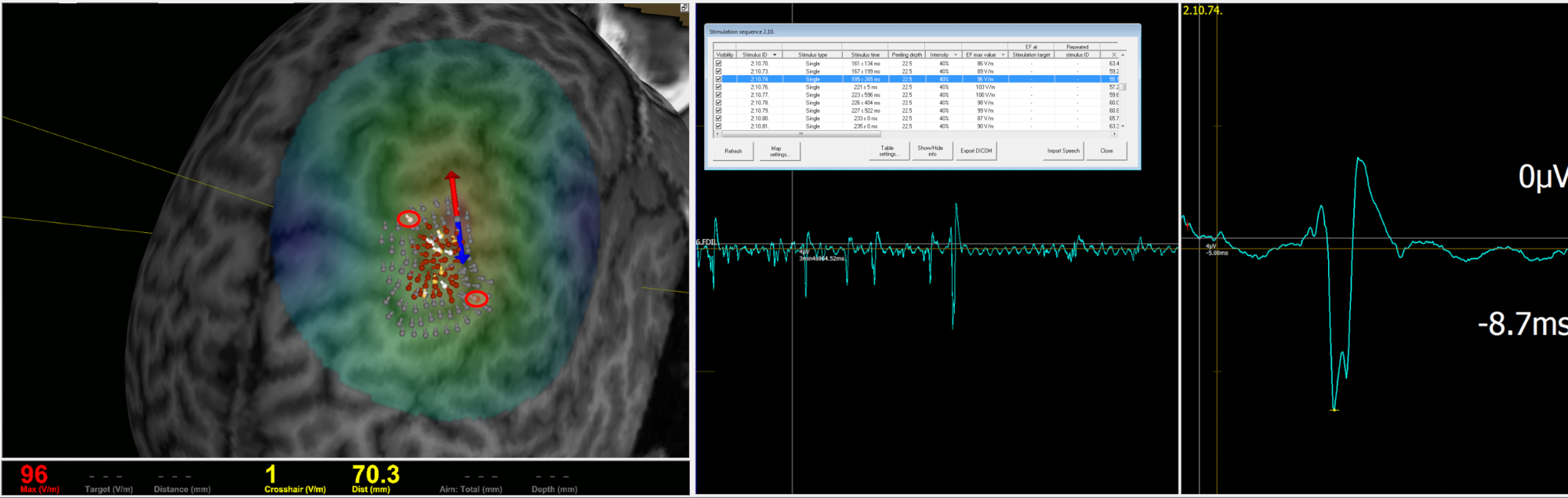Select the stimulus 2.10.76 row ID

click(x=759, y=87)
